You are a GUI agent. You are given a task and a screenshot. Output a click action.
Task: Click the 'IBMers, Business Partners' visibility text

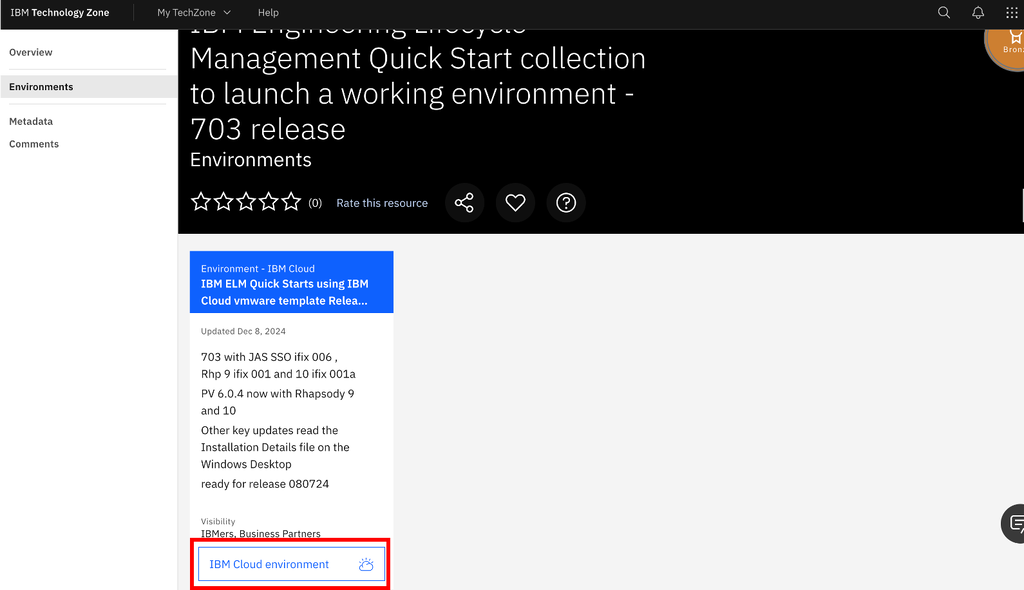pos(261,534)
